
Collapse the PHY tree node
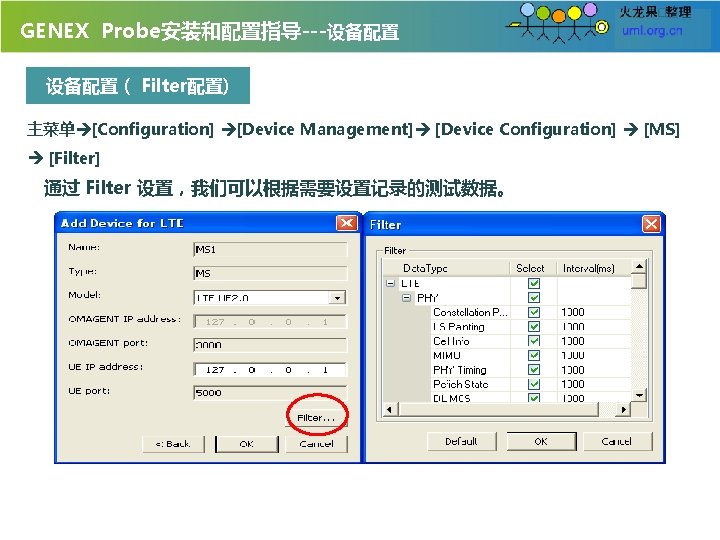tap(406, 298)
